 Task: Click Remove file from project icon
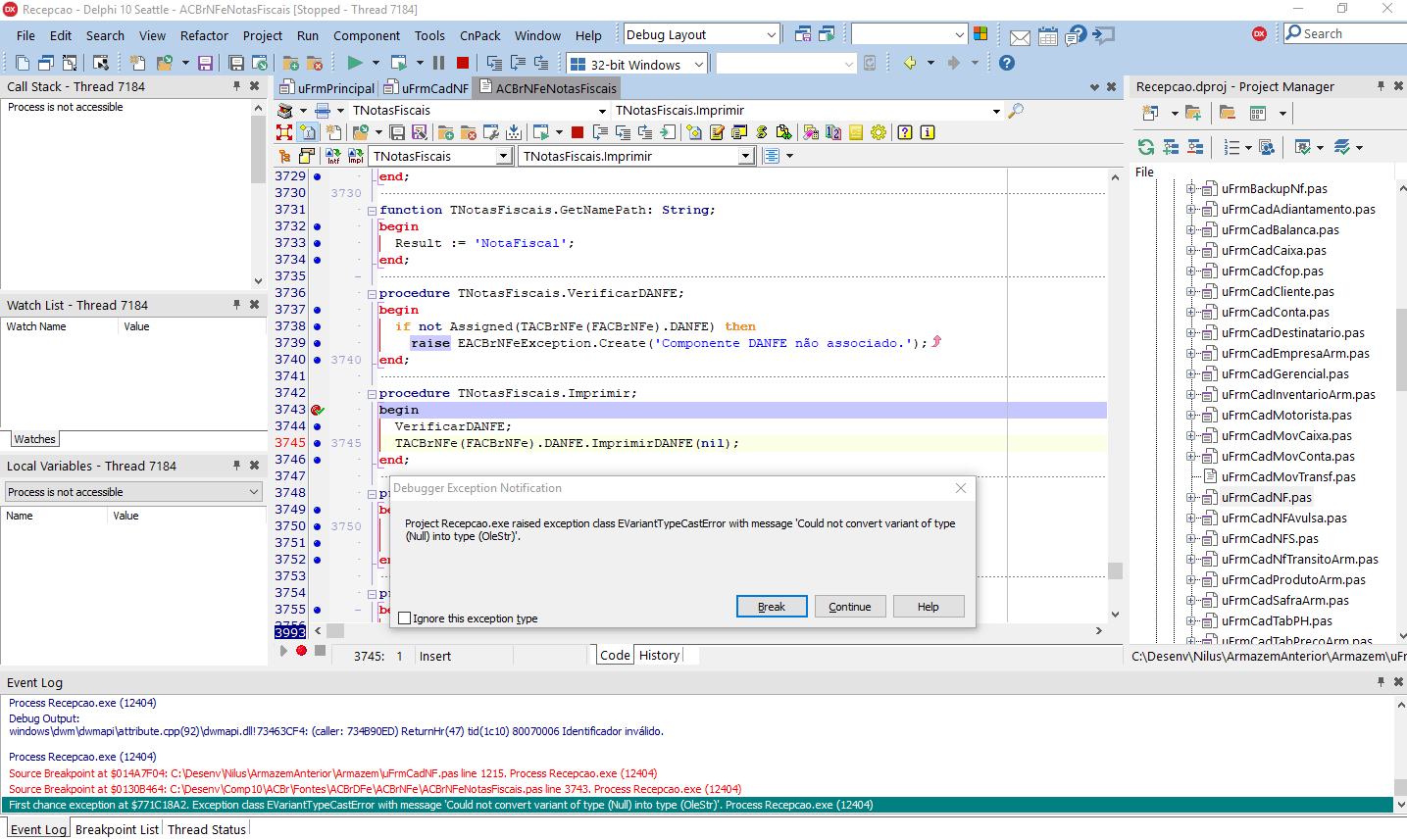[x=315, y=63]
